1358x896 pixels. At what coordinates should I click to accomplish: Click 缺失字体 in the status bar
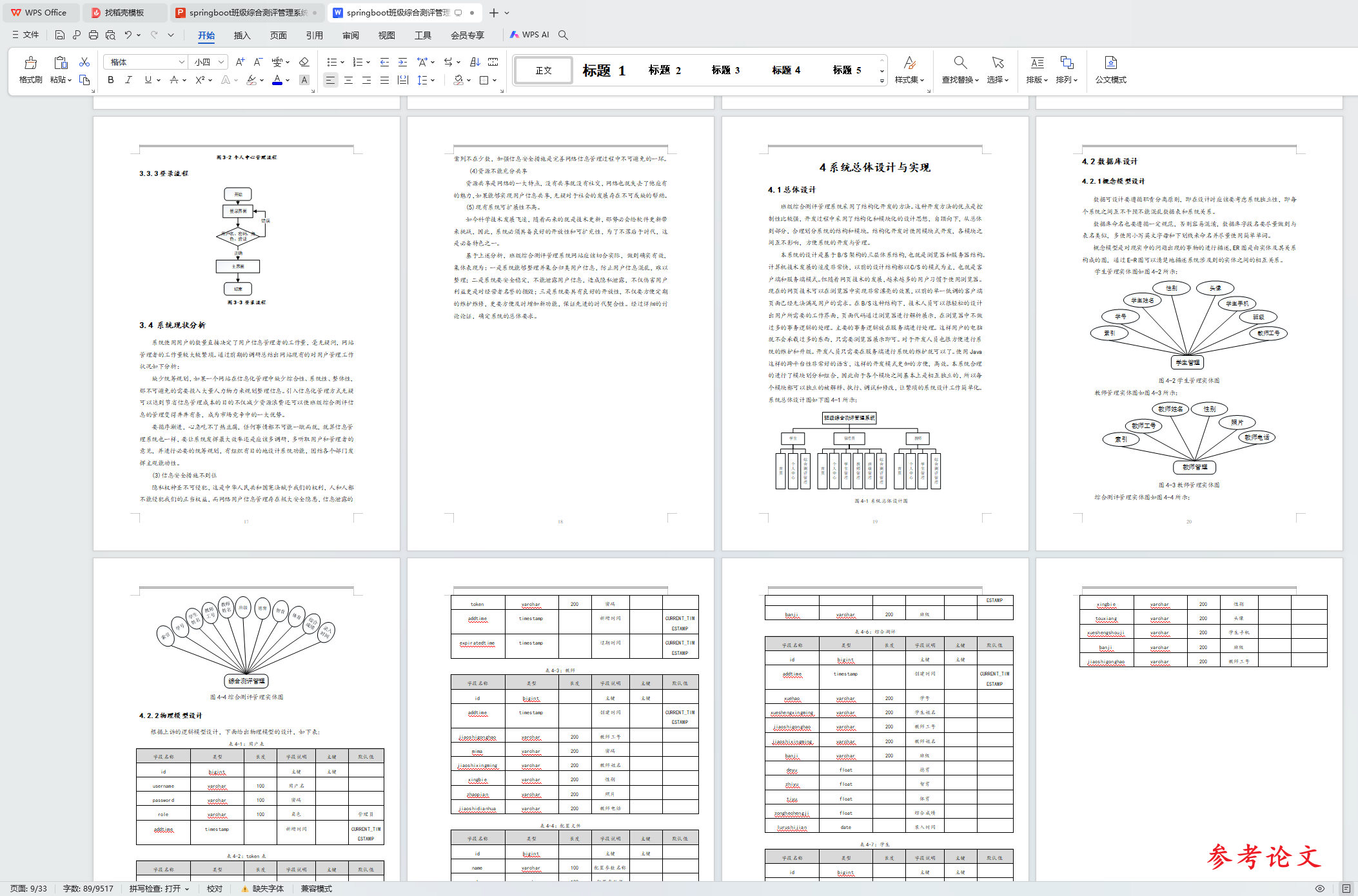pos(268,889)
